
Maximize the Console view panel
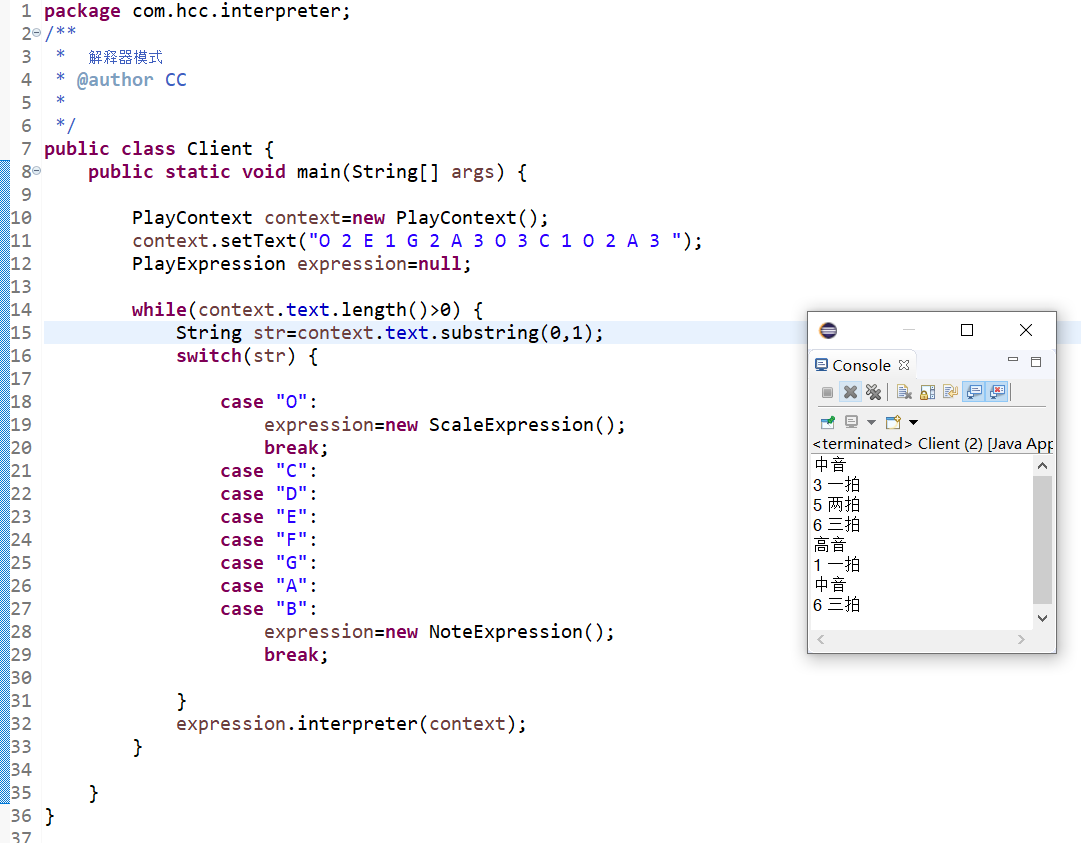pos(1035,362)
